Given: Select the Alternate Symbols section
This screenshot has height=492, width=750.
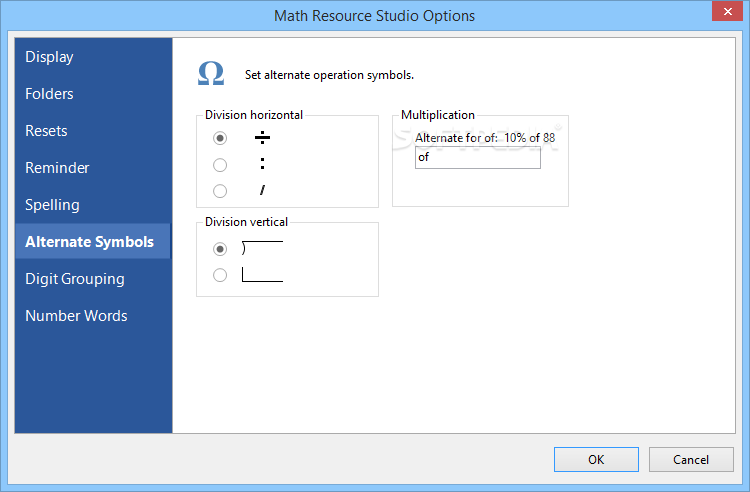Looking at the screenshot, I should 93,241.
